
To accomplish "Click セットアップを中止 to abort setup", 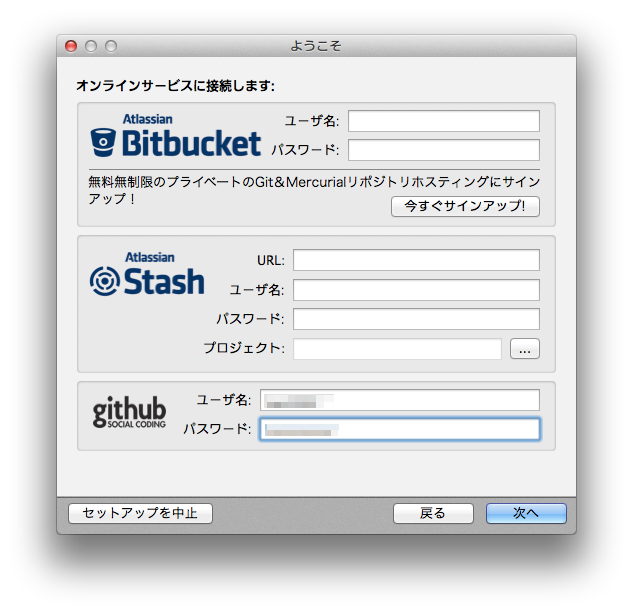I will [x=140, y=513].
